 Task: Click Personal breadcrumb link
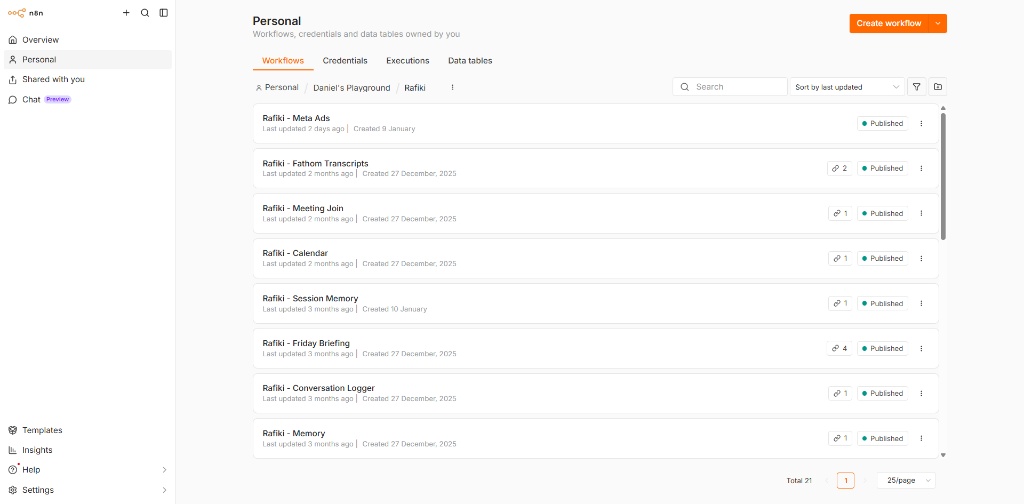pos(277,87)
